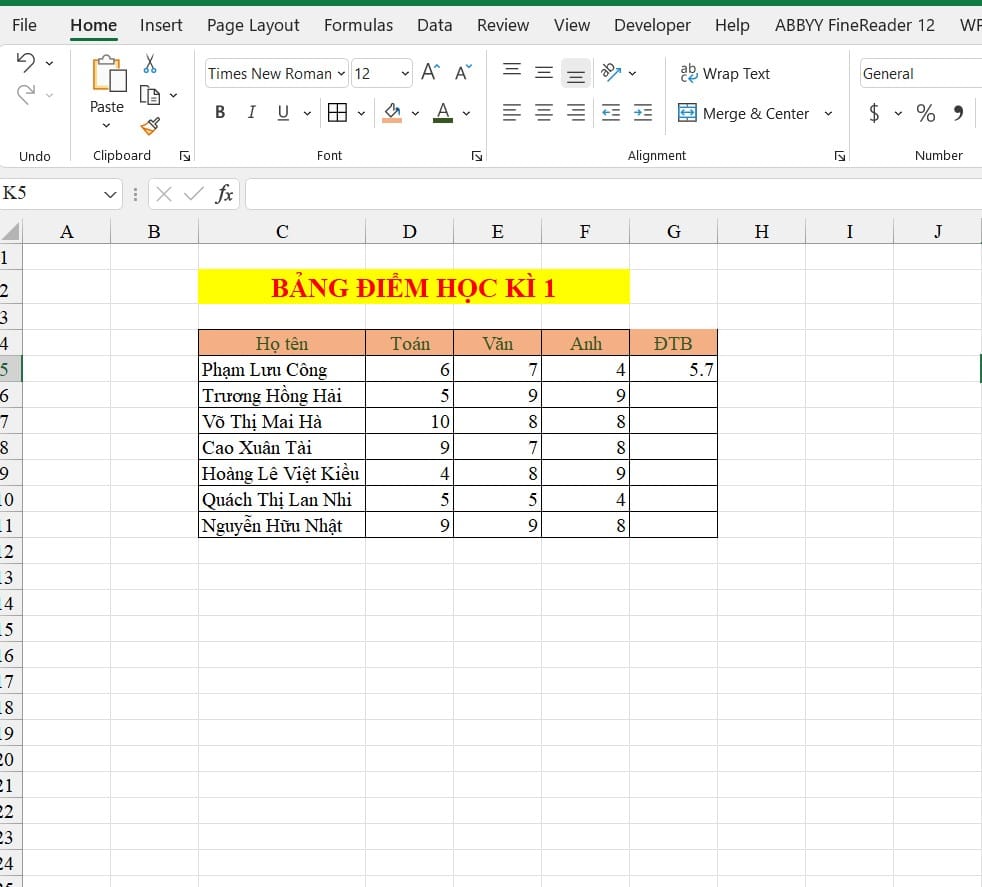Expand Merge & Center options arrow
Screen dimensions: 982x887
(829, 113)
